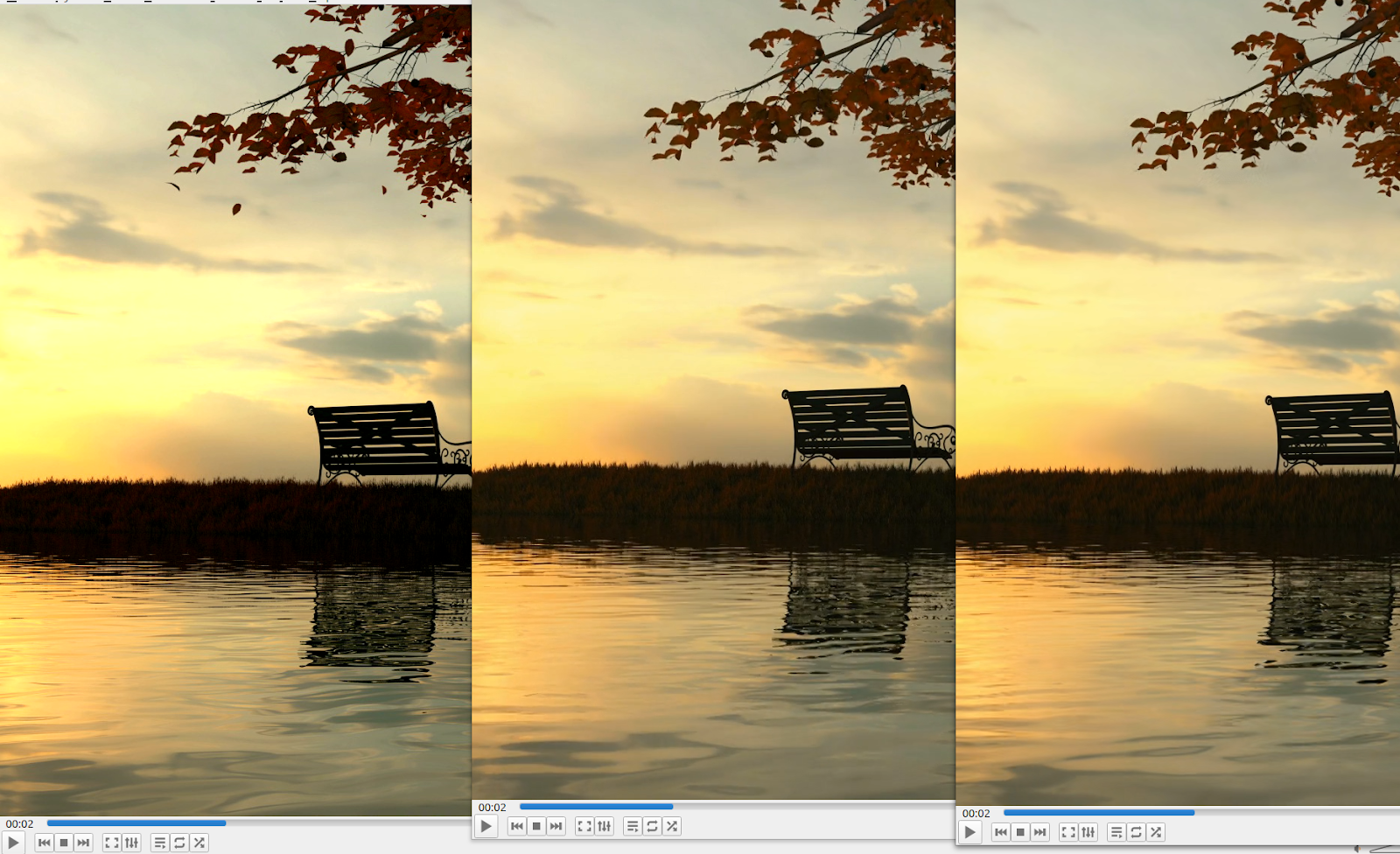
Task: Stop playback in the middle VLC window
Action: [536, 826]
